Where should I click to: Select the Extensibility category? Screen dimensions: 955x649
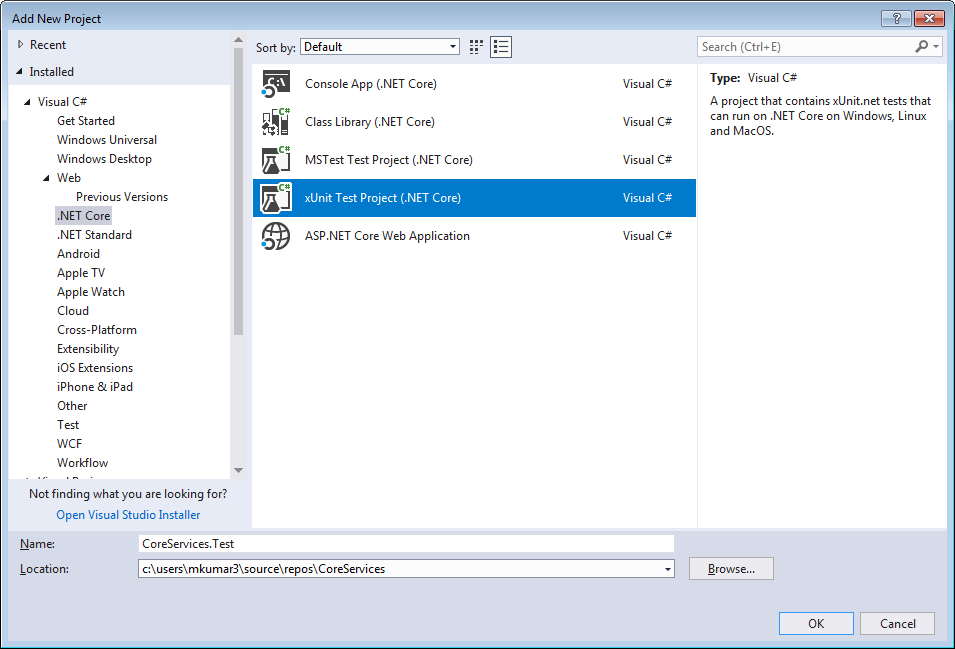pos(88,349)
